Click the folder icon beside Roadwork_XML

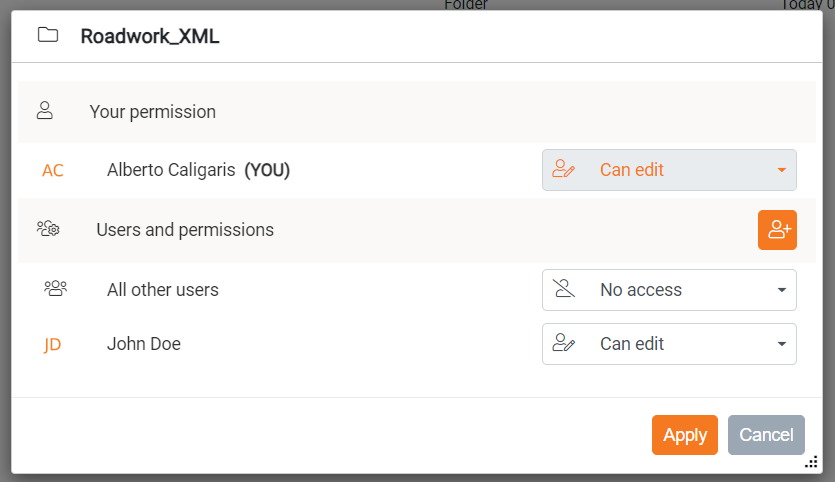point(47,36)
